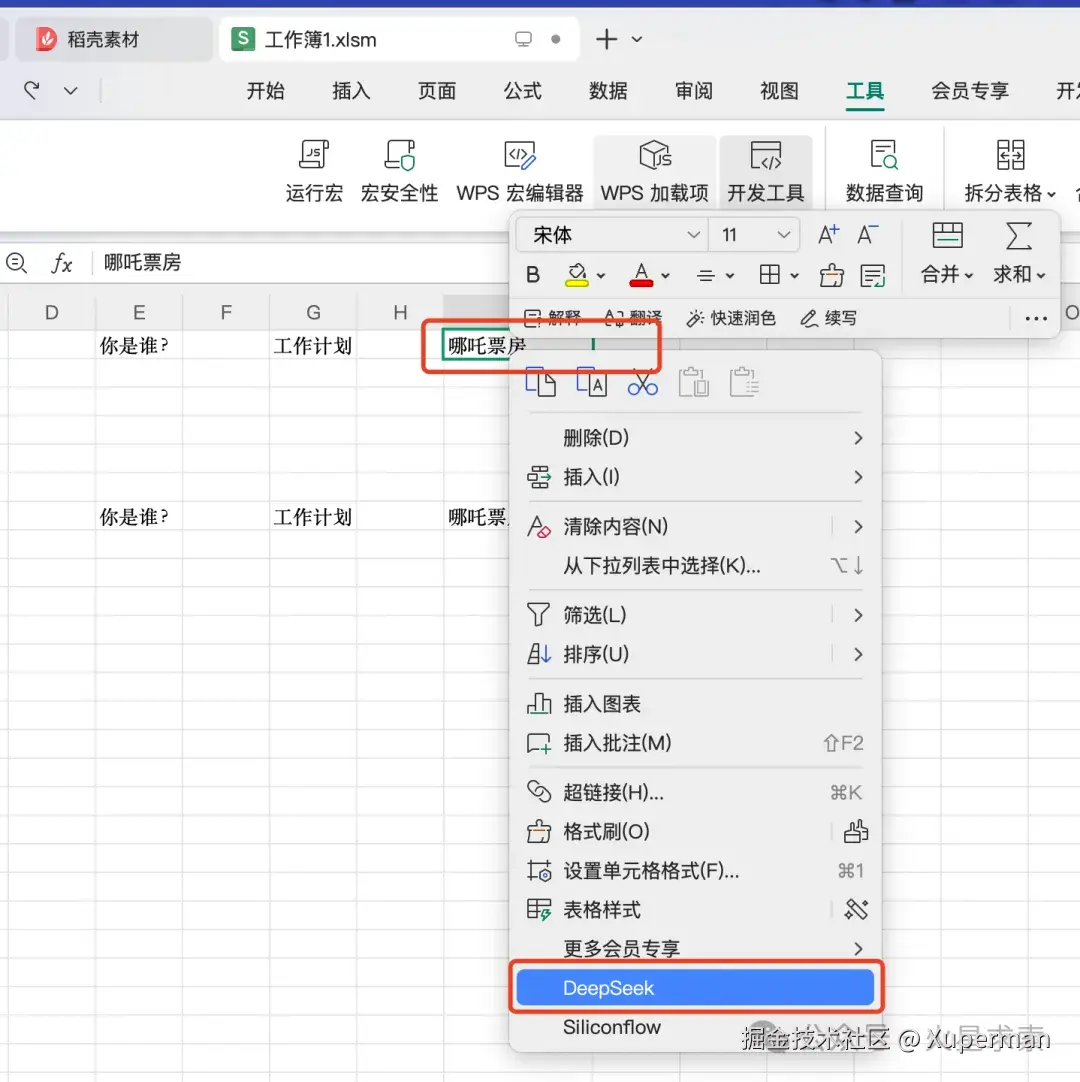
Task: Open the font name 宋体 combo box
Action: point(612,235)
